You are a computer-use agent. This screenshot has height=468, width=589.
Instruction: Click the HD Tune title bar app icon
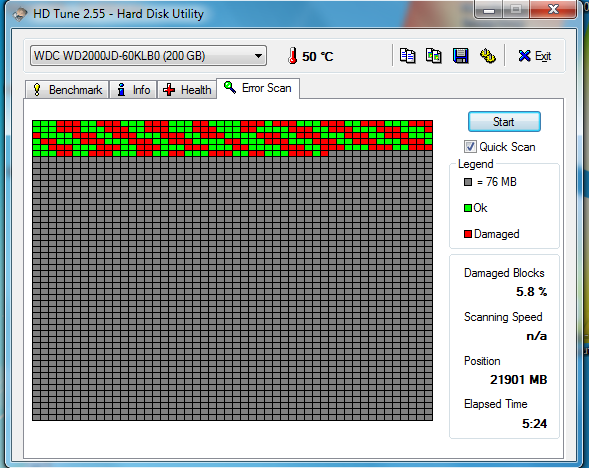(20, 14)
